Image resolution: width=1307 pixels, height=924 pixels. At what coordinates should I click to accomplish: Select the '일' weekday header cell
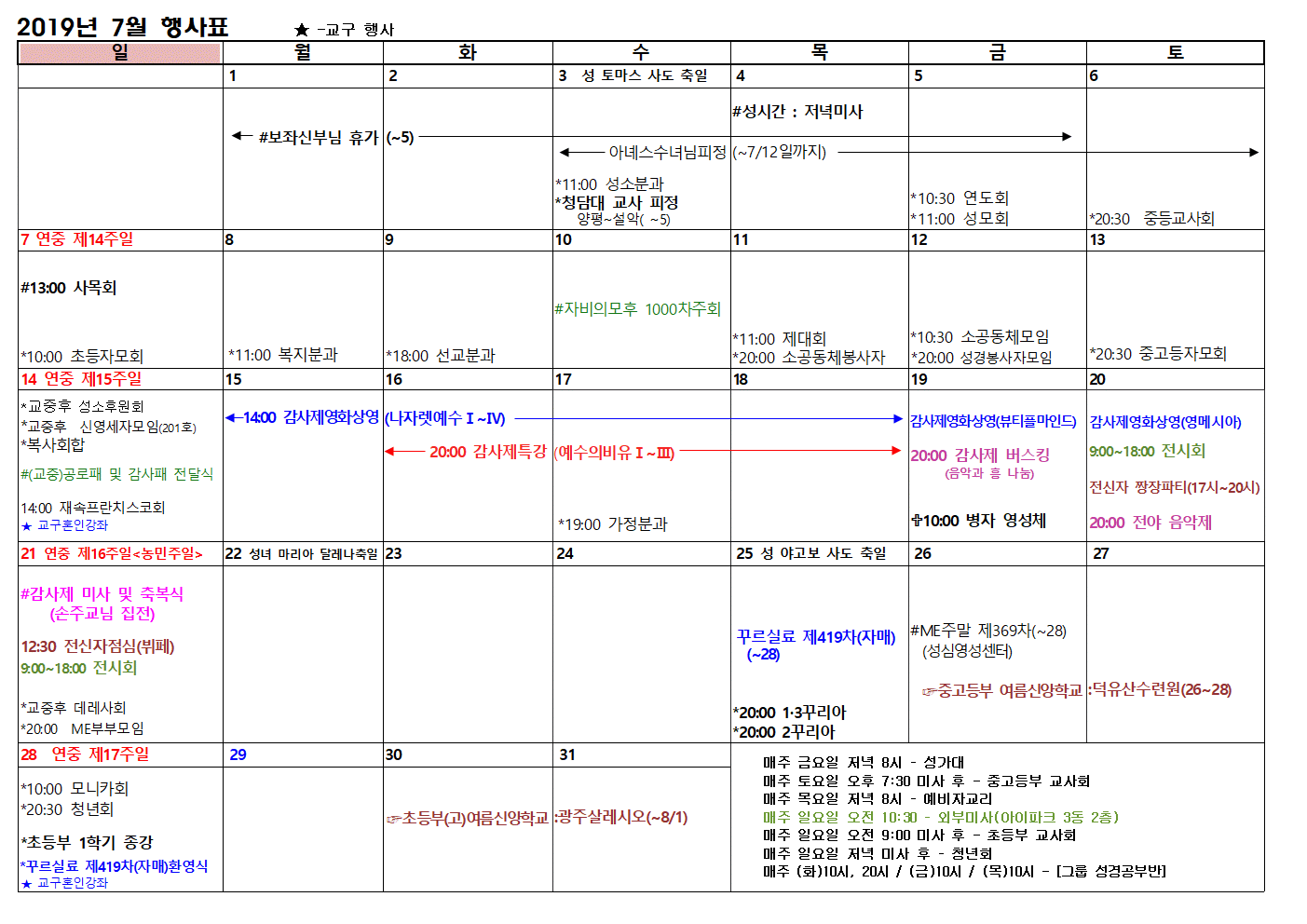tap(120, 52)
